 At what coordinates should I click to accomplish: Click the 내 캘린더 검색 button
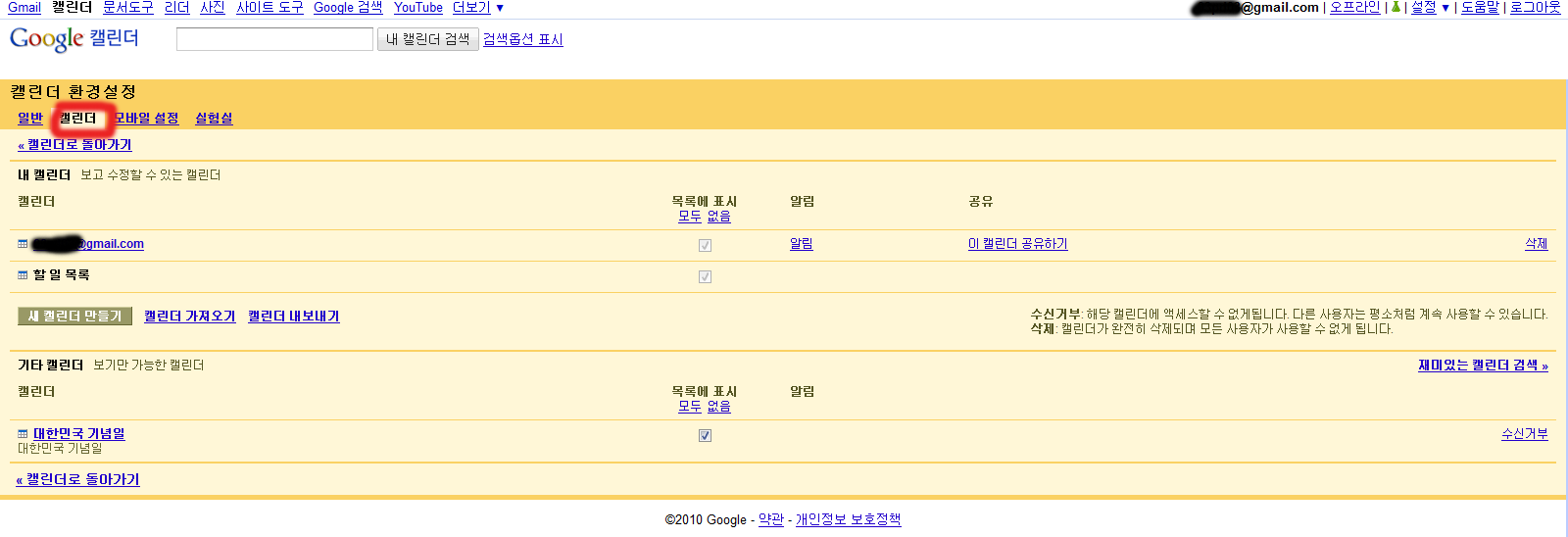(428, 39)
